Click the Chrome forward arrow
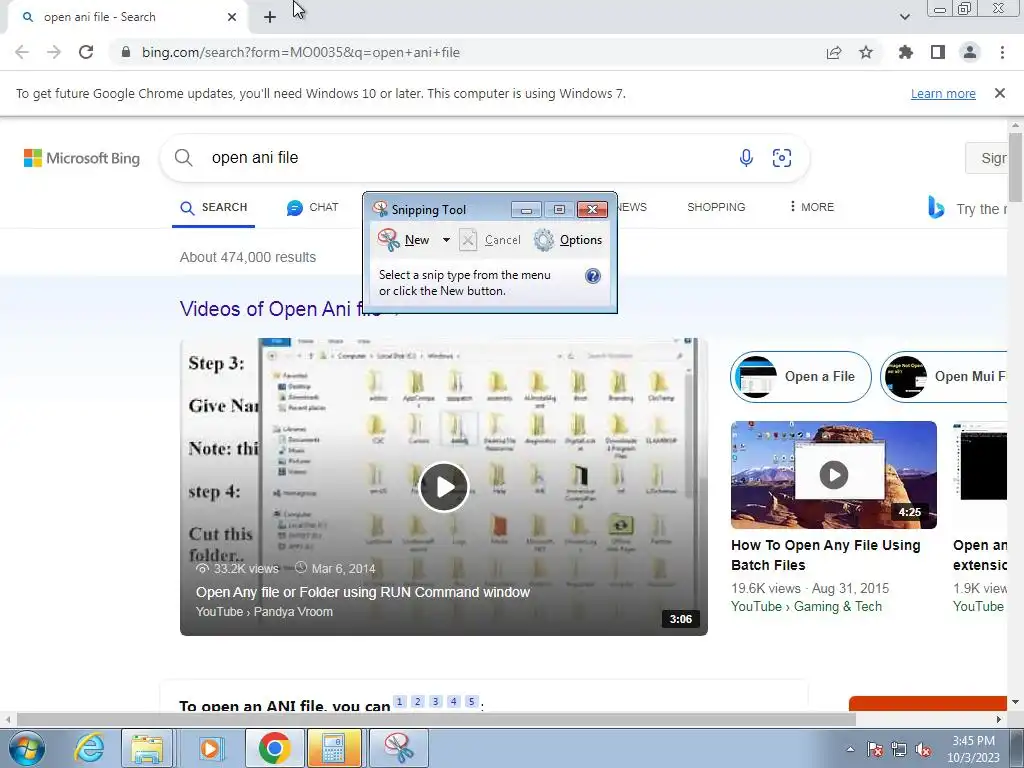The height and width of the screenshot is (768, 1024). [x=54, y=52]
